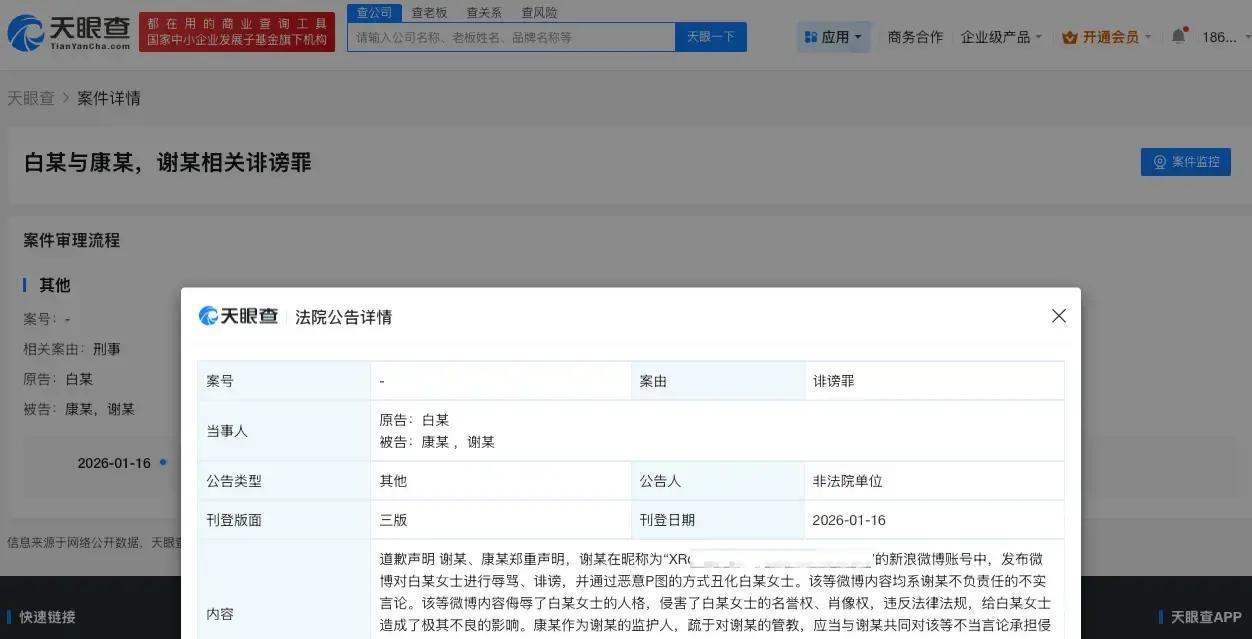Switch to the 查风险 tab
Screen dimensions: 1252x639
click(539, 12)
